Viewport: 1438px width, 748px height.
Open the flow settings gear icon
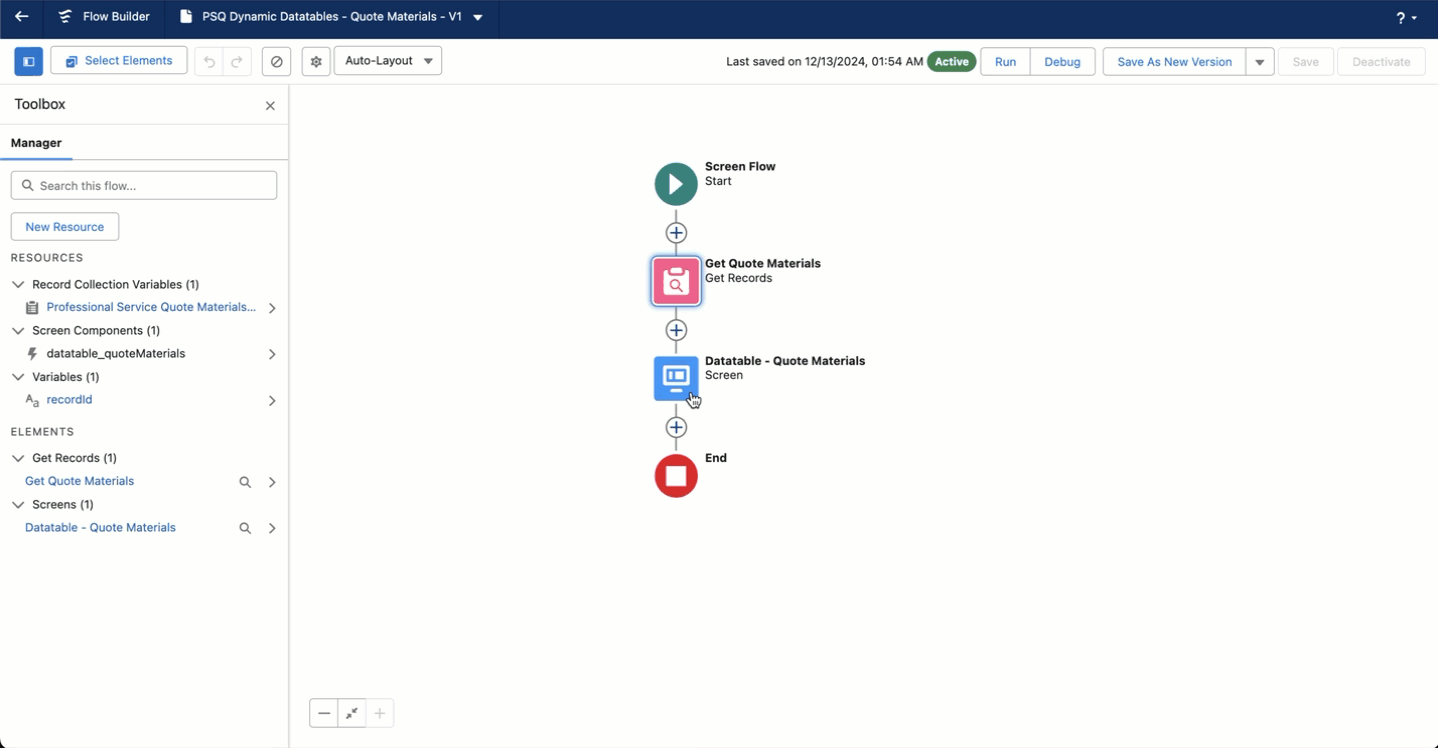click(x=316, y=62)
